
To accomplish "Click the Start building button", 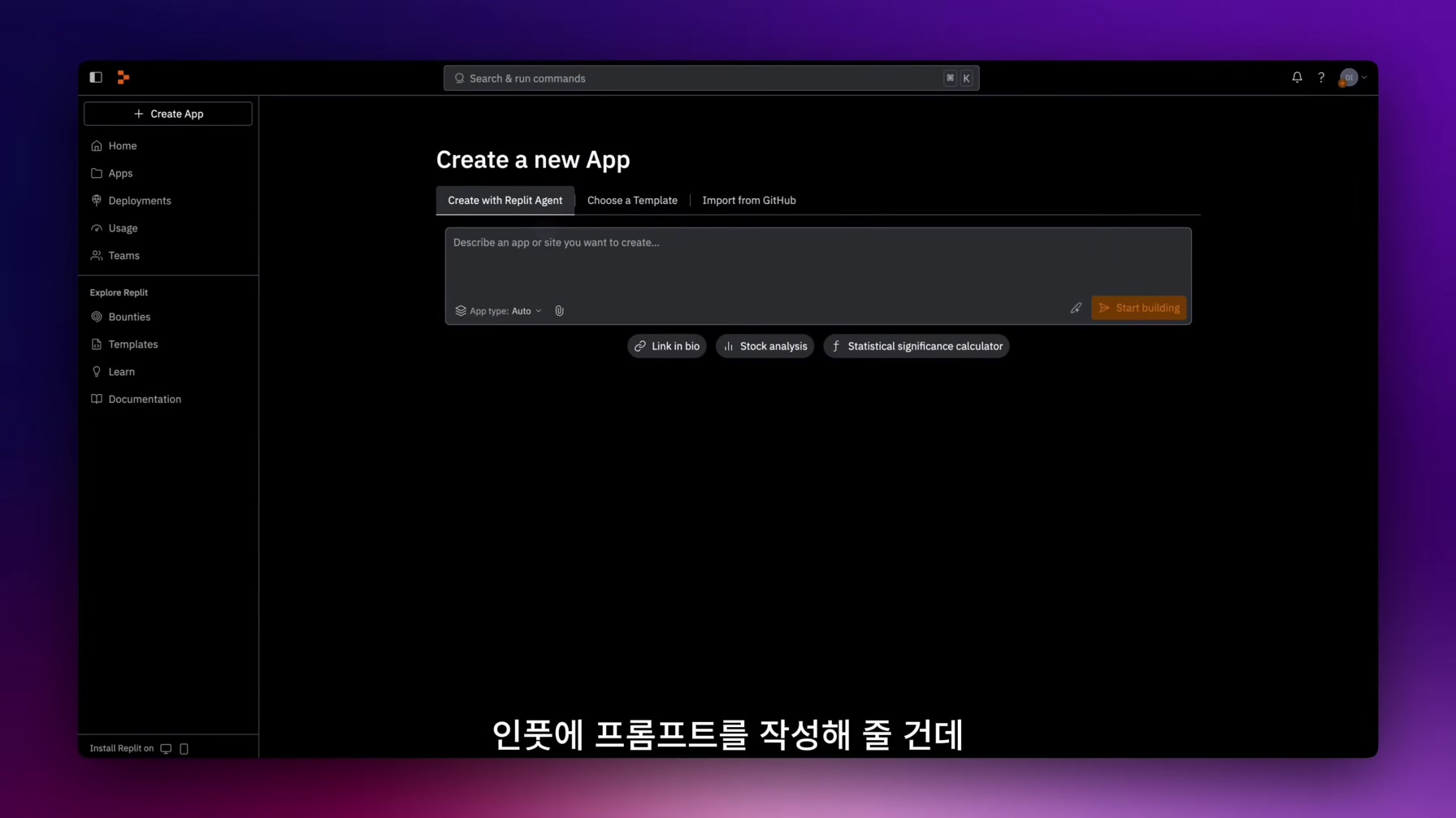I will 1138,308.
